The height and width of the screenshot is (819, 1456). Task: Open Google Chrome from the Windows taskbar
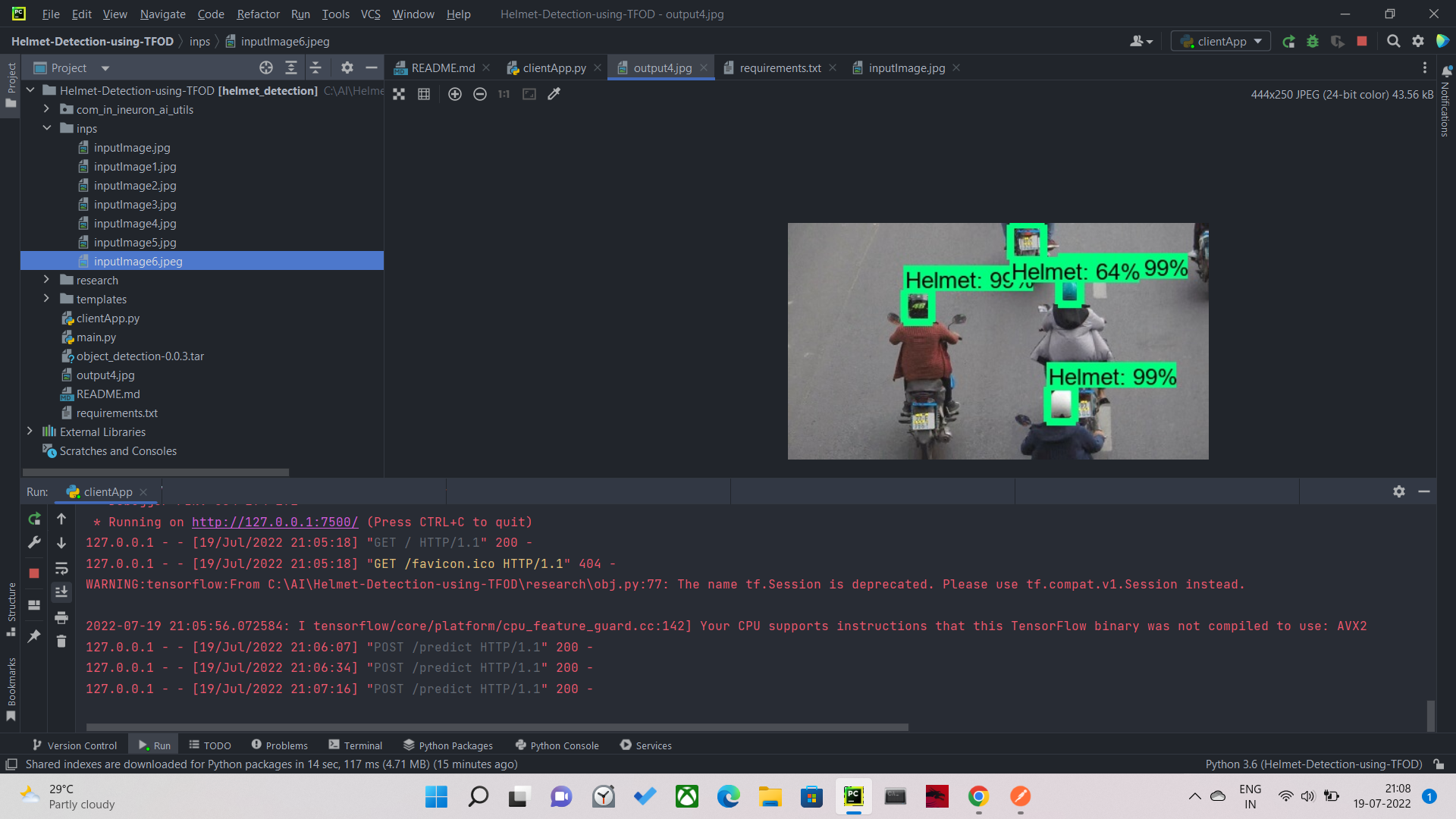pyautogui.click(x=978, y=796)
